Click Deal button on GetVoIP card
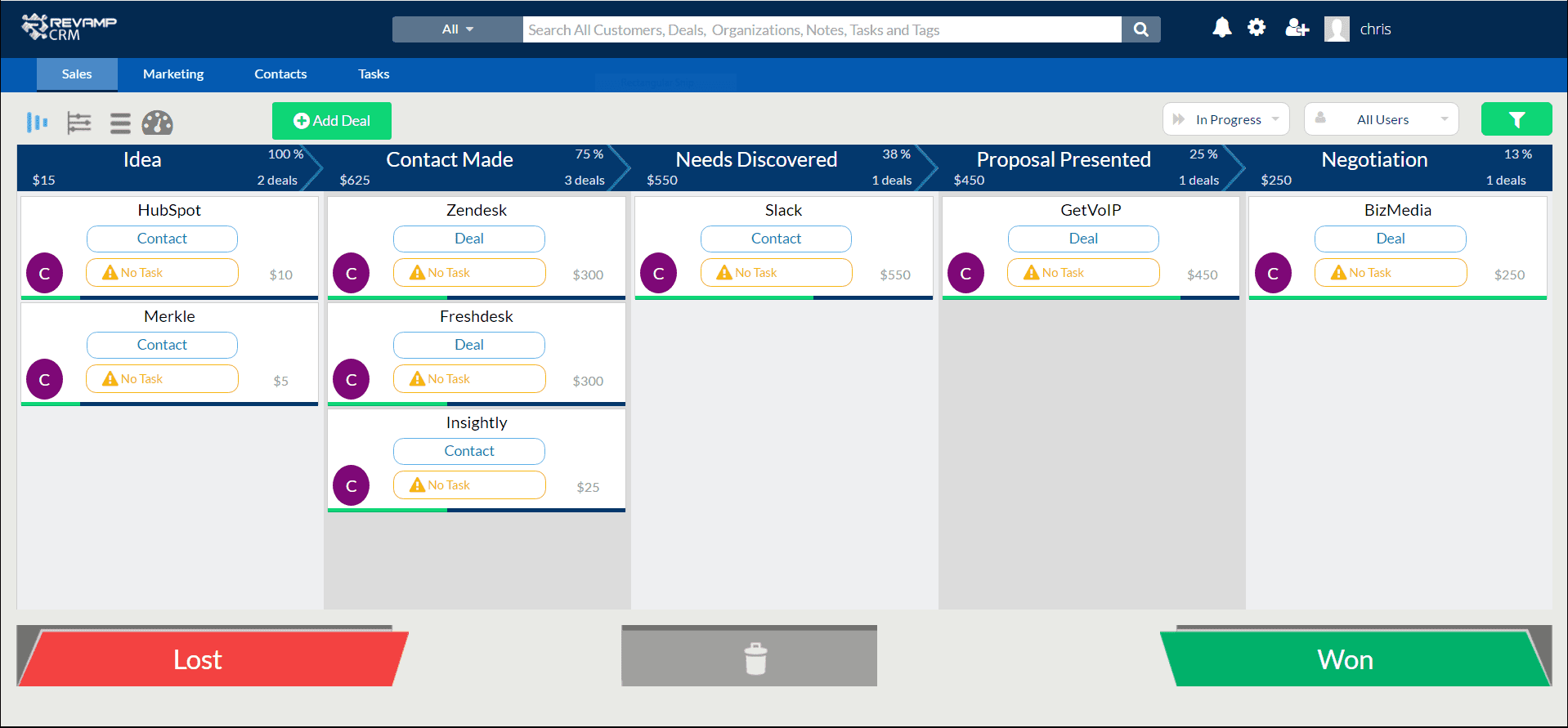 [x=1083, y=239]
